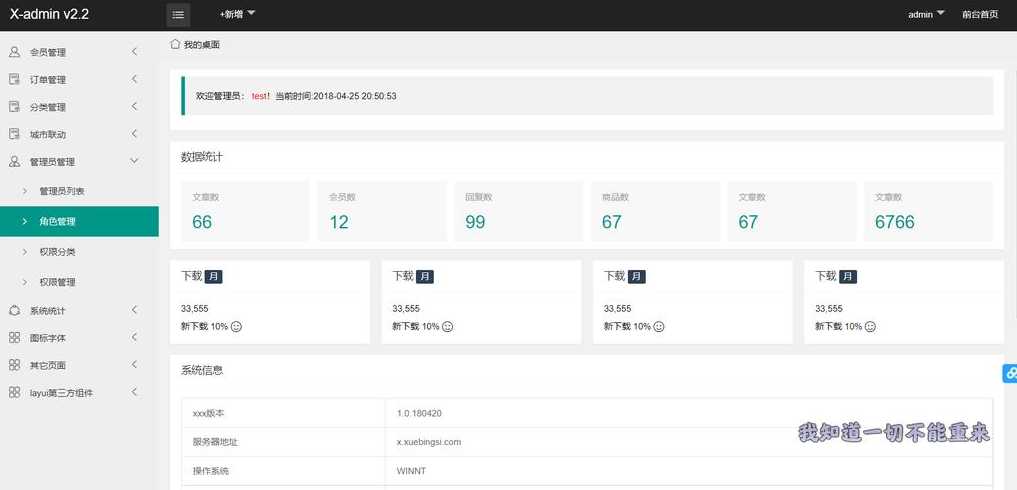The height and width of the screenshot is (490, 1017).
Task: Click the 会员管理 person icon
Action: point(14,52)
